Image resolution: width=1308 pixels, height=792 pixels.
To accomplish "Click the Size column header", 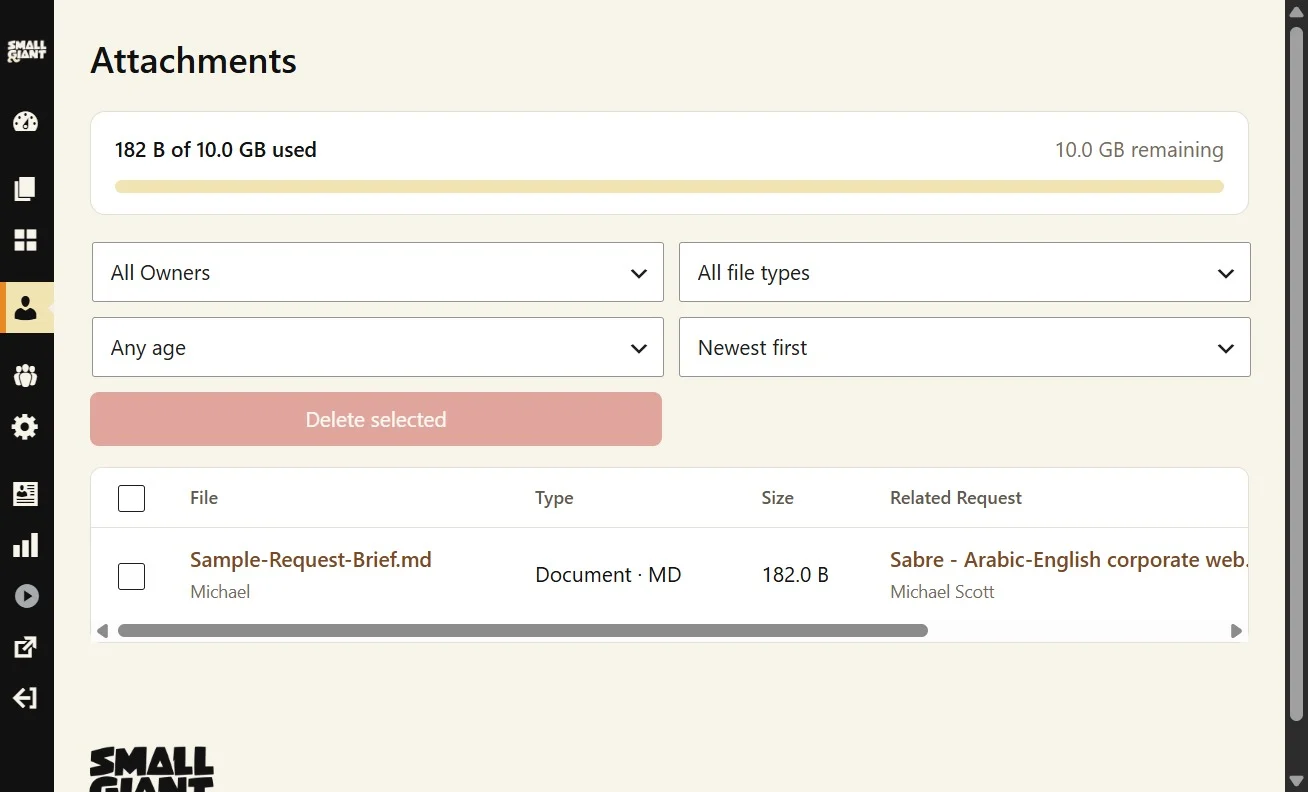I will point(777,498).
